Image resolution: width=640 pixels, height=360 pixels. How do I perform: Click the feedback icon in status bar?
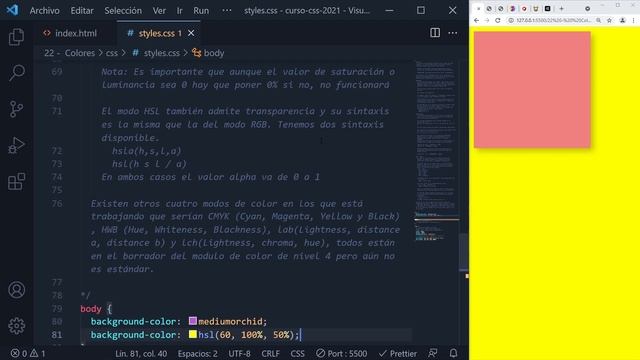433,353
